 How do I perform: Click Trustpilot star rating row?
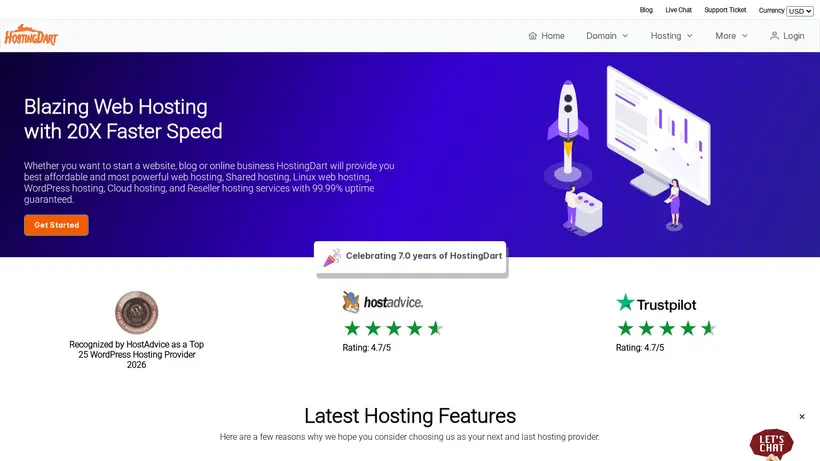click(x=666, y=329)
